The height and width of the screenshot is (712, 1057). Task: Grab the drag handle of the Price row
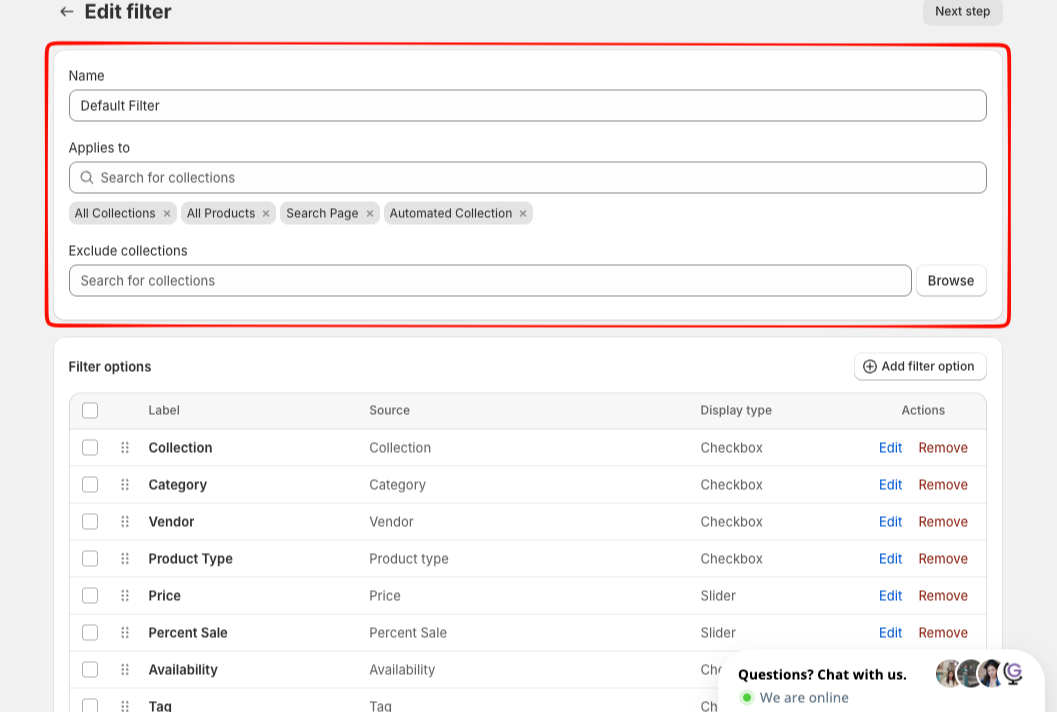coord(125,596)
